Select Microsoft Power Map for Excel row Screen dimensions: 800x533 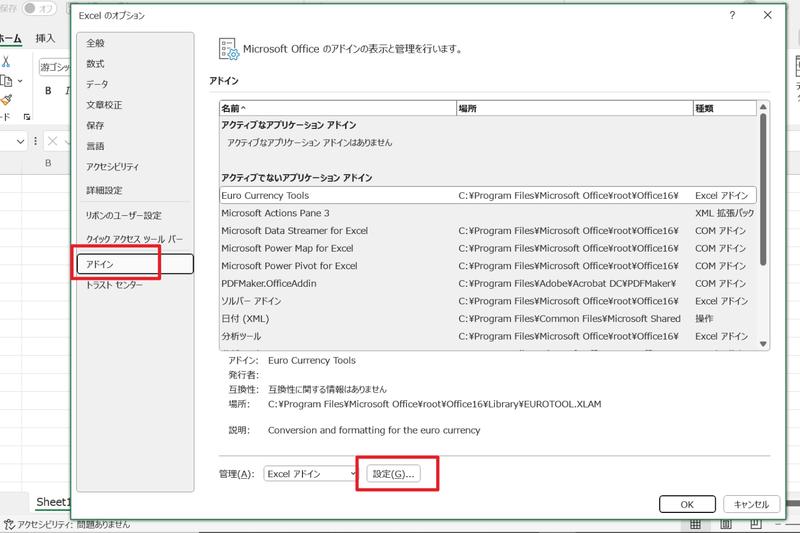pyautogui.click(x=488, y=248)
